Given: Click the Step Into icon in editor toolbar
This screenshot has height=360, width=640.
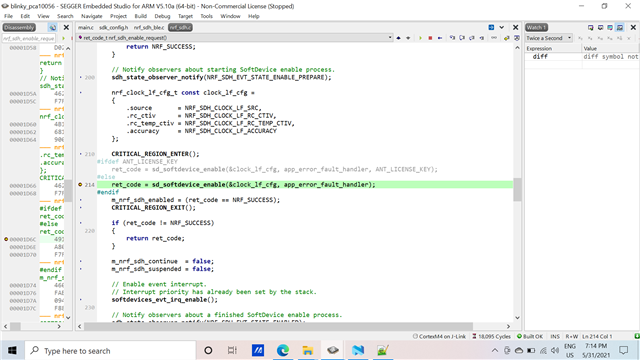Looking at the screenshot, I should pos(452,38).
